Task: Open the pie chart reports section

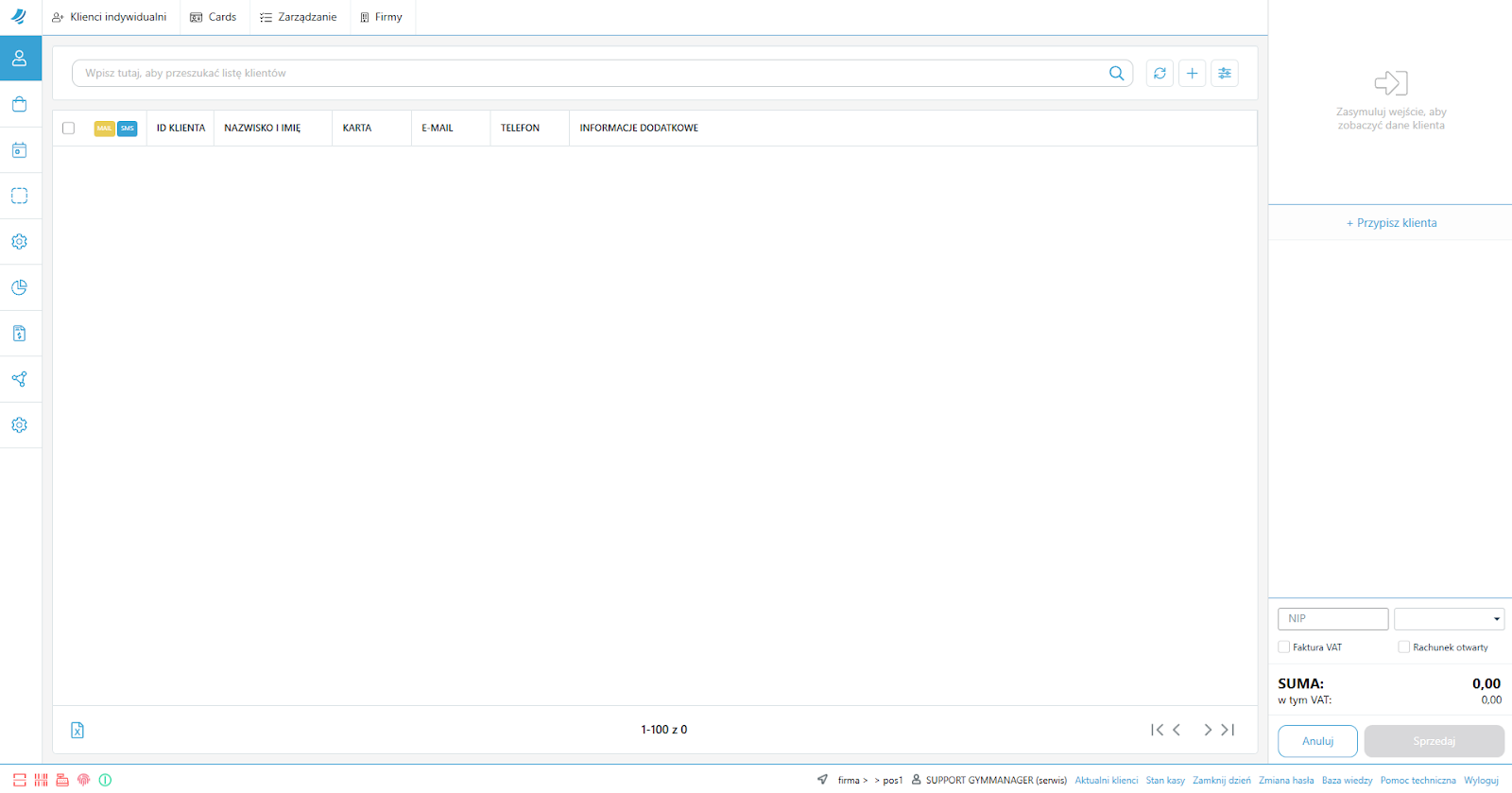Action: [x=20, y=287]
